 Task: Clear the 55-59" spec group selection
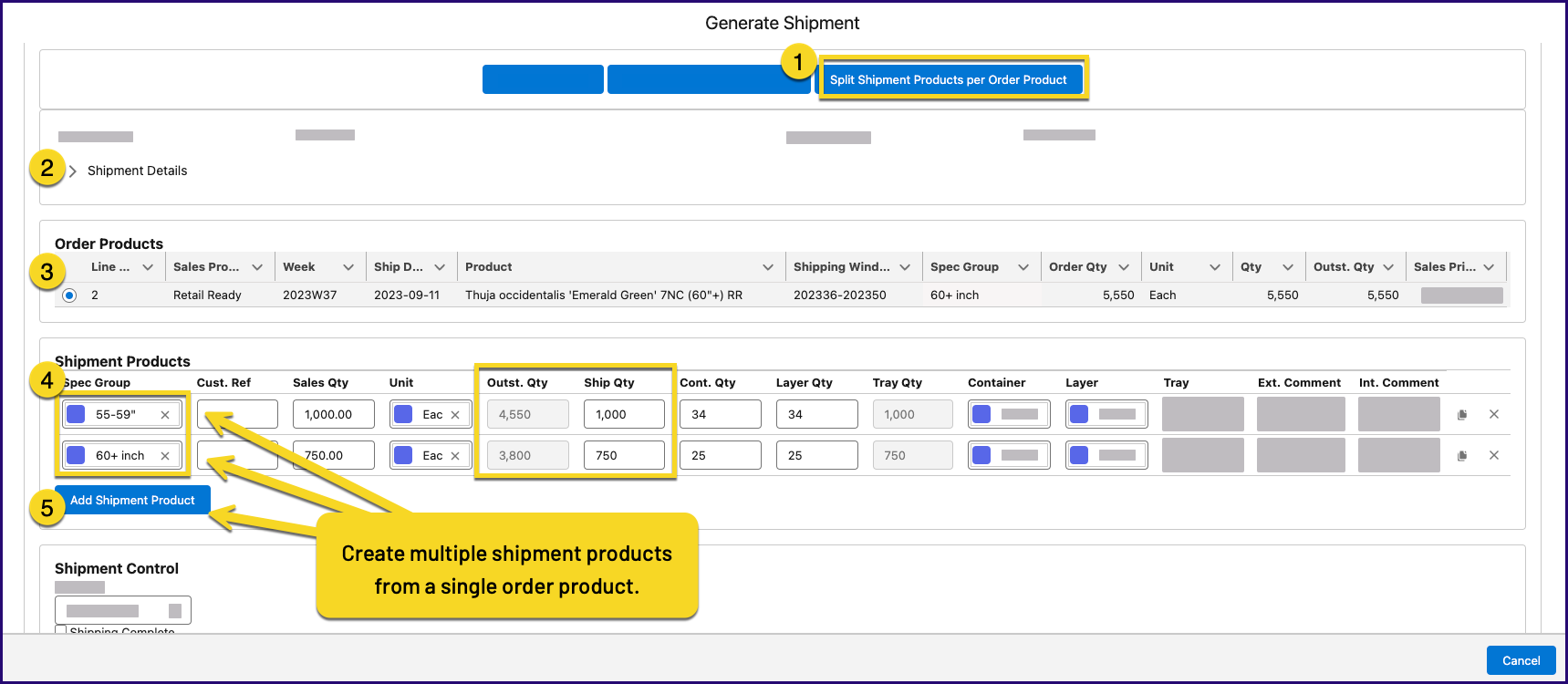[165, 415]
